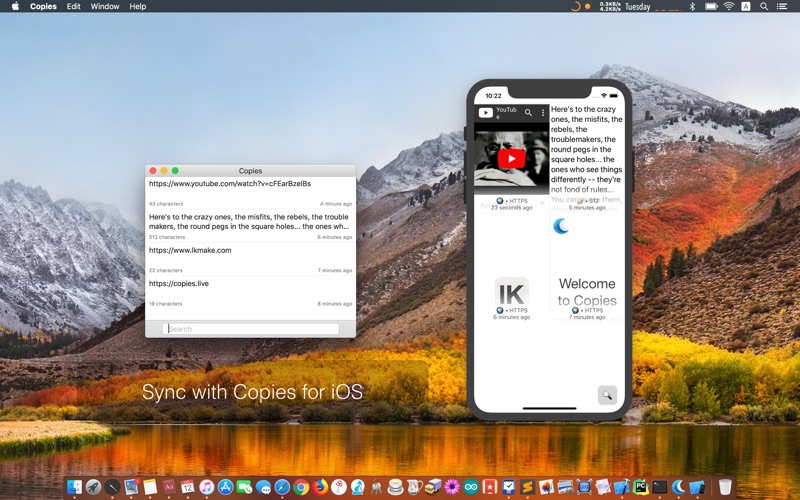Open App Store in the Dock
Image resolution: width=800 pixels, height=500 pixels.
(226, 487)
